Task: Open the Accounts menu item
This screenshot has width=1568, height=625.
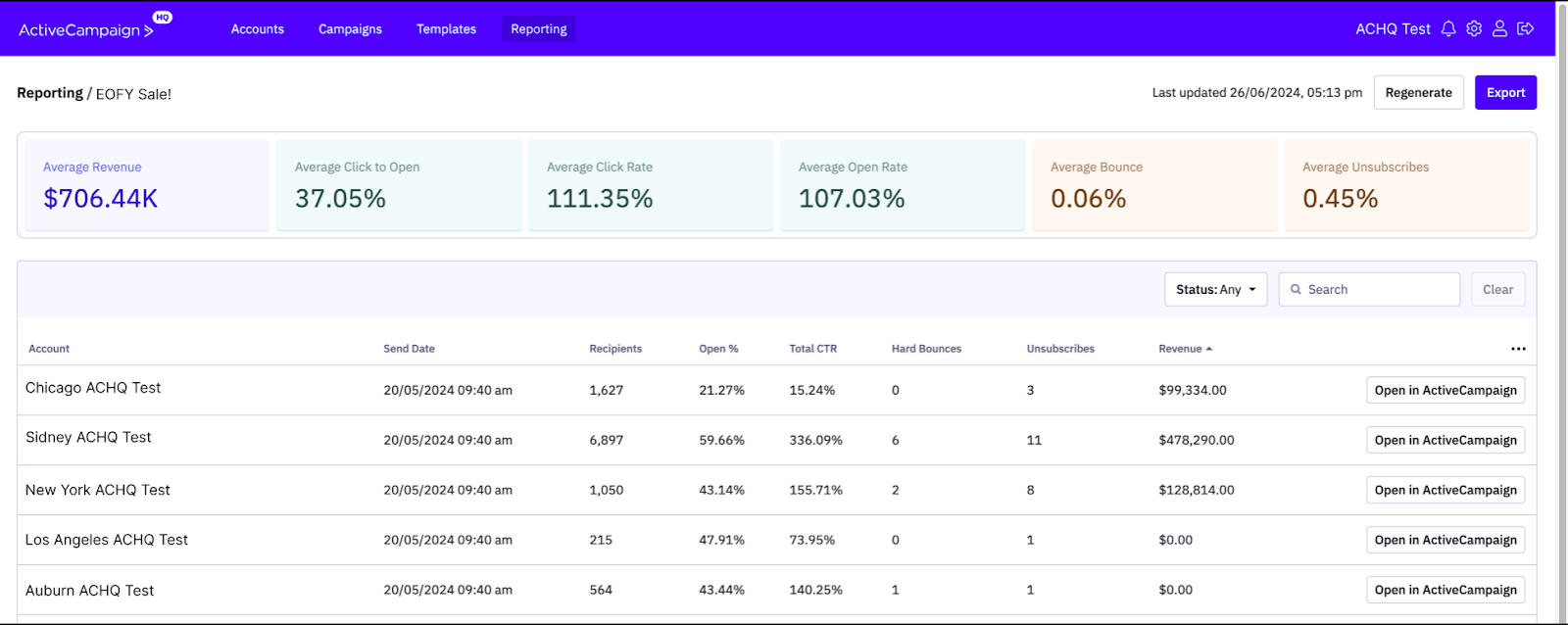Action: [258, 29]
